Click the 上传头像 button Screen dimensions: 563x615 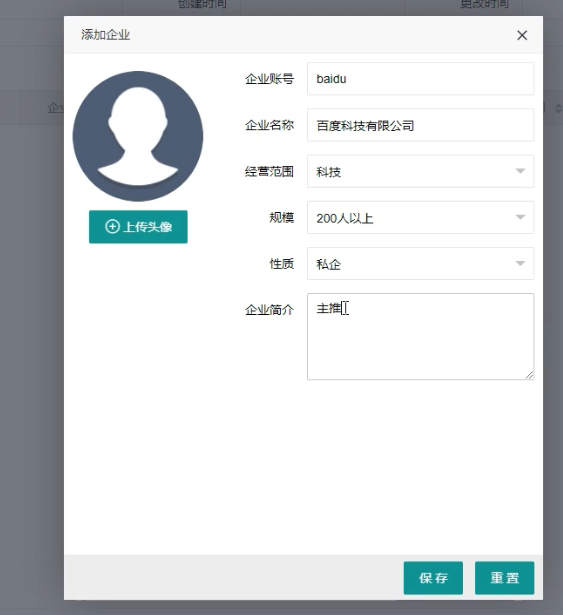point(138,227)
